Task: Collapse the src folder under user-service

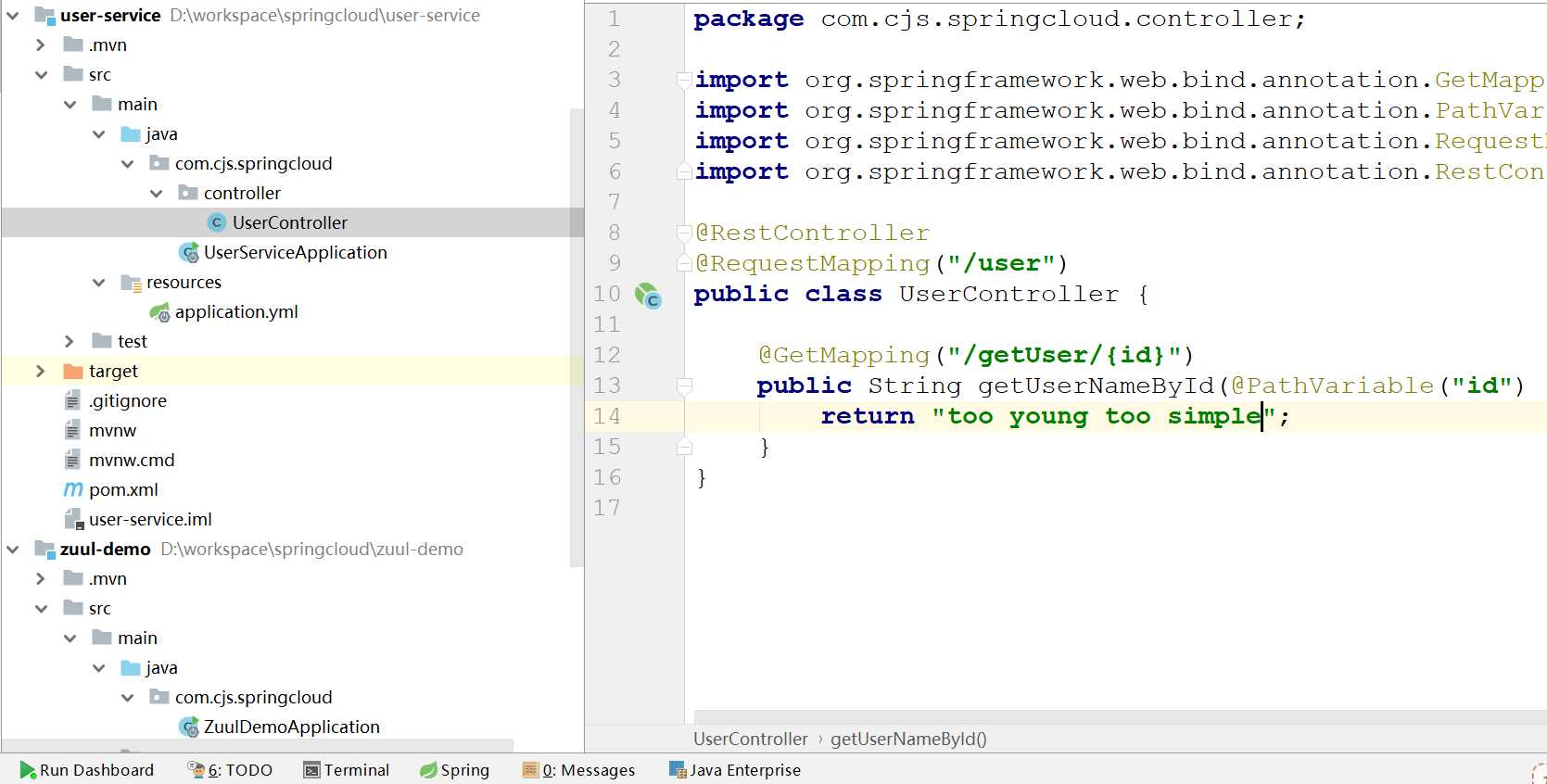Action: (x=41, y=75)
